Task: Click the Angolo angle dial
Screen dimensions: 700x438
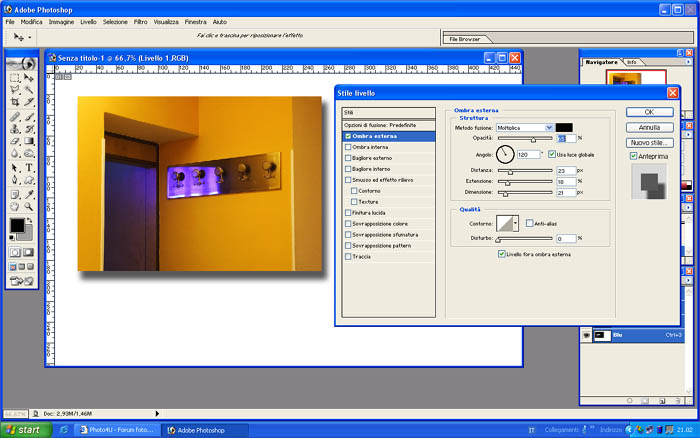Action: (x=505, y=154)
